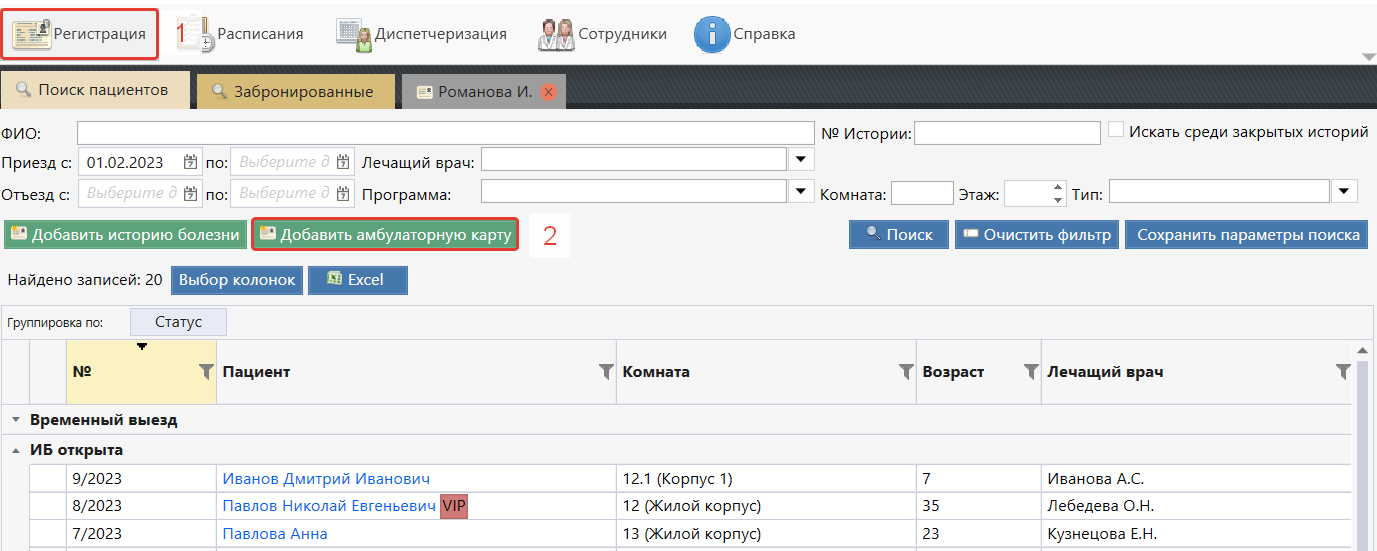The height and width of the screenshot is (551, 1377).
Task: Expand the Временный выезд group
Action: [16, 420]
